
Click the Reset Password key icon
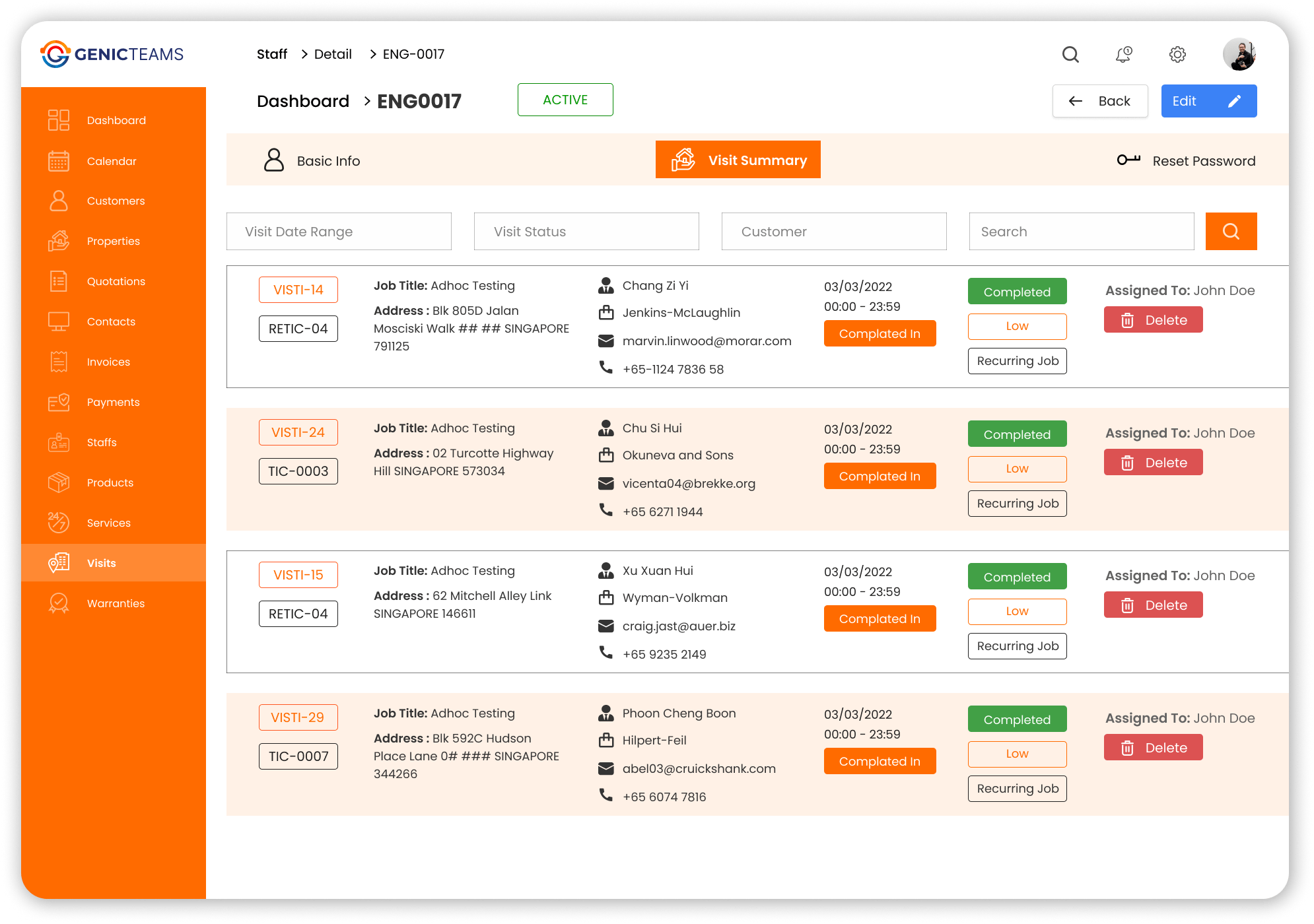click(x=1128, y=160)
